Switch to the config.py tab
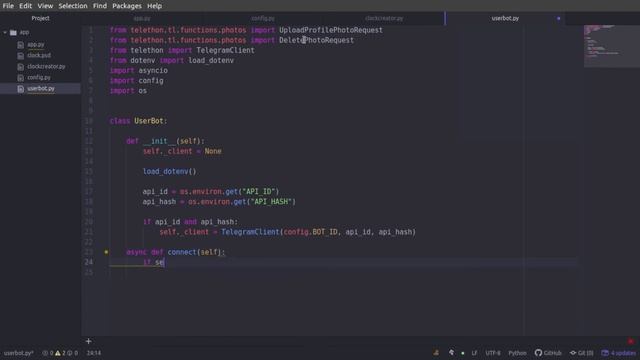The height and width of the screenshot is (360, 640). point(263,18)
